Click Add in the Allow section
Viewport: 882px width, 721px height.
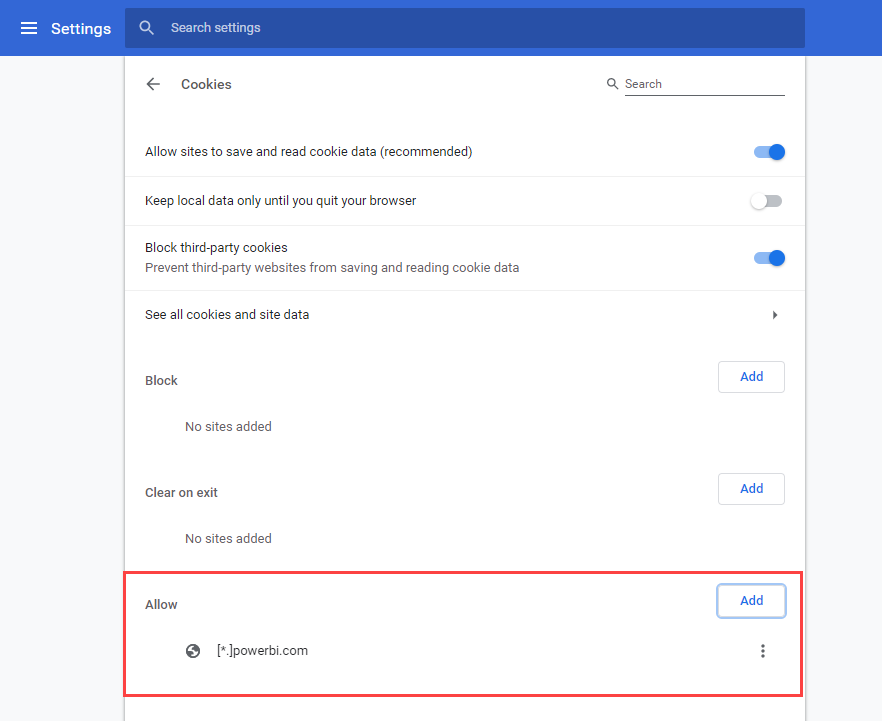click(751, 600)
